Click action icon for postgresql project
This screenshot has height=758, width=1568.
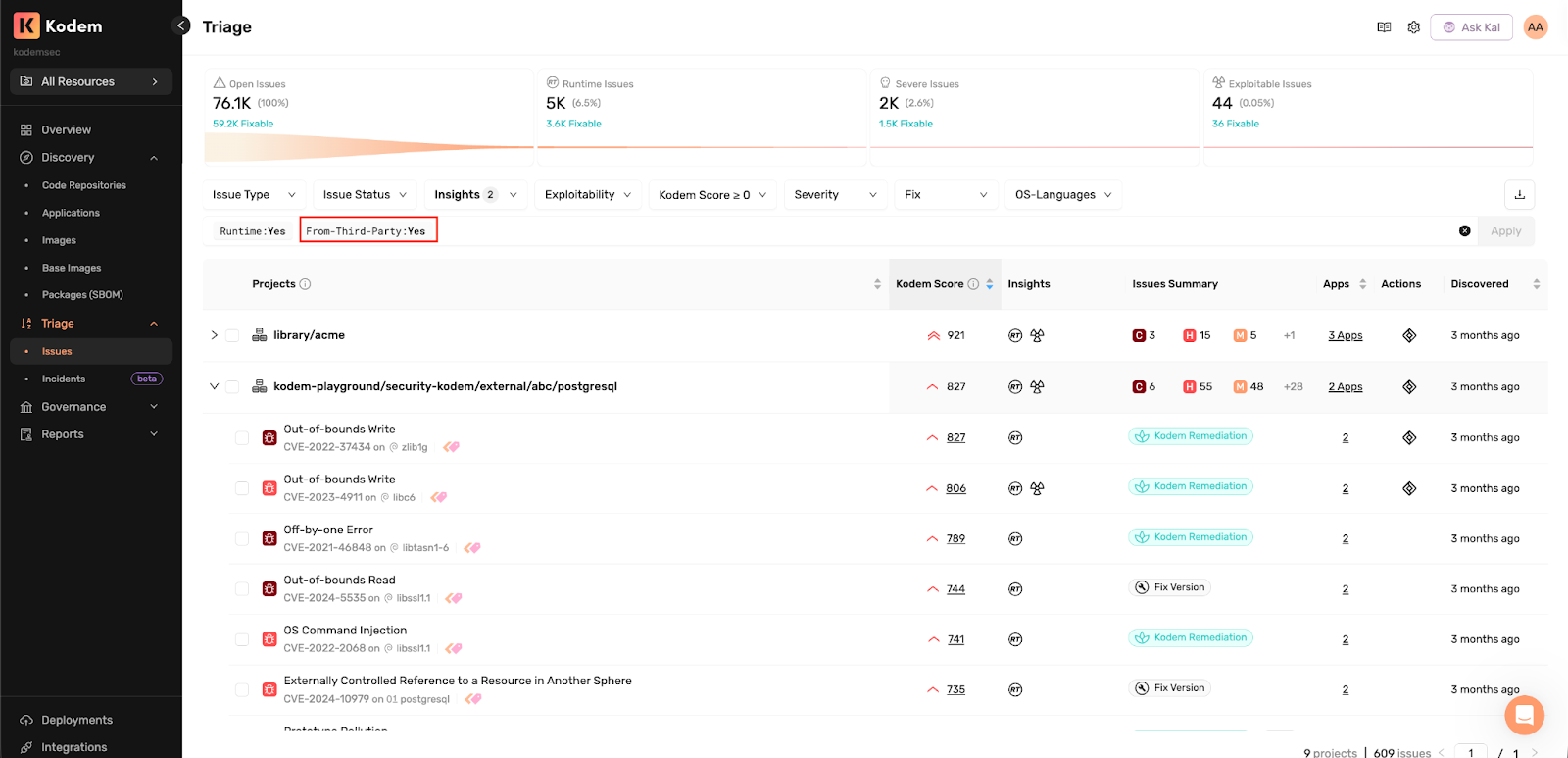[x=1409, y=386]
